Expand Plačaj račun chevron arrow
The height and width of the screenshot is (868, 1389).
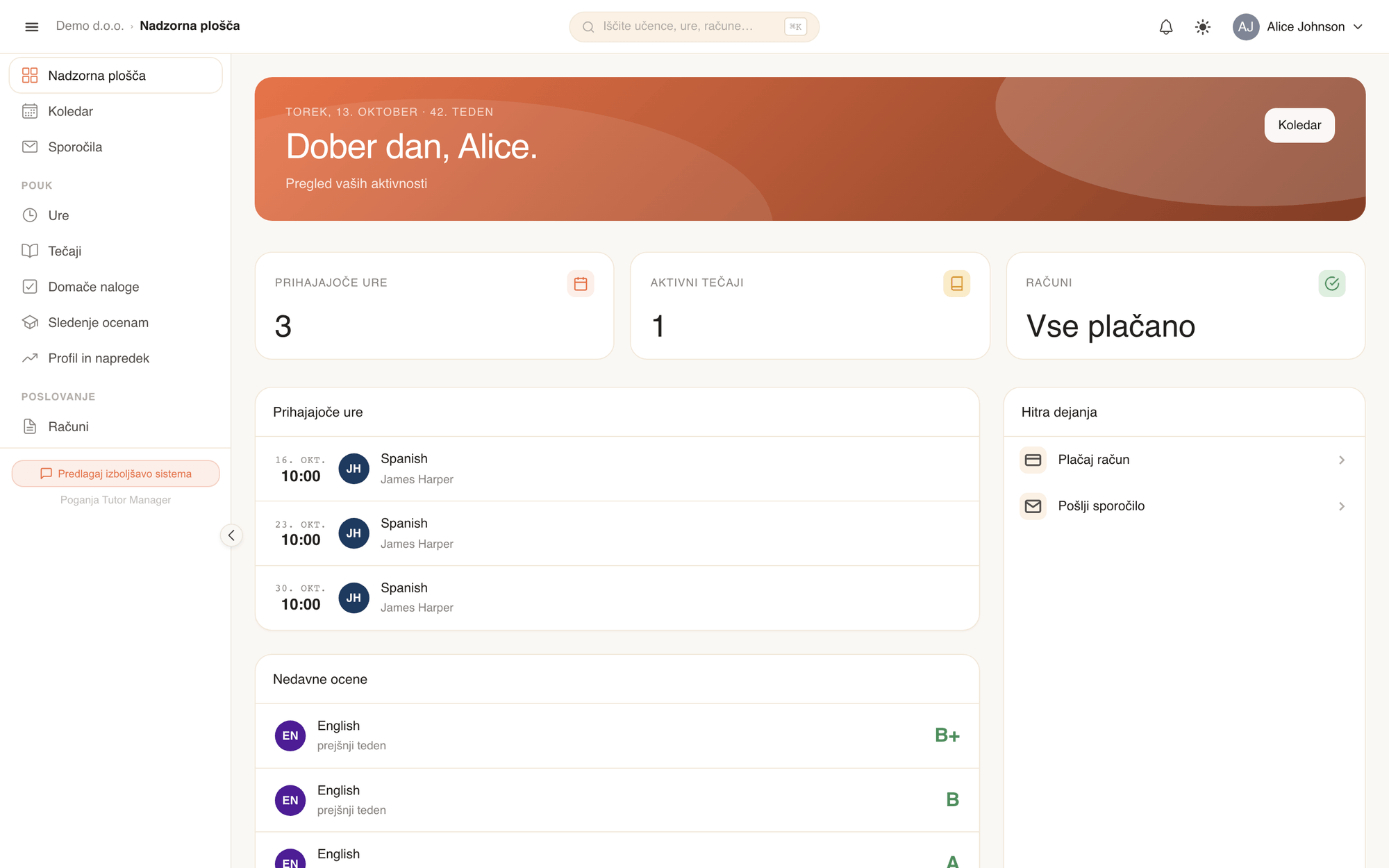pos(1342,460)
